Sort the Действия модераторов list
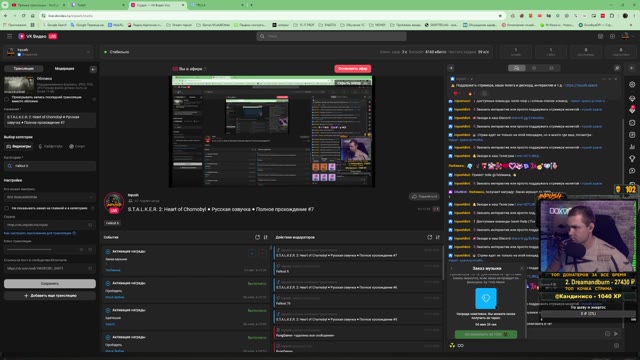The image size is (640, 360). (x=438, y=237)
